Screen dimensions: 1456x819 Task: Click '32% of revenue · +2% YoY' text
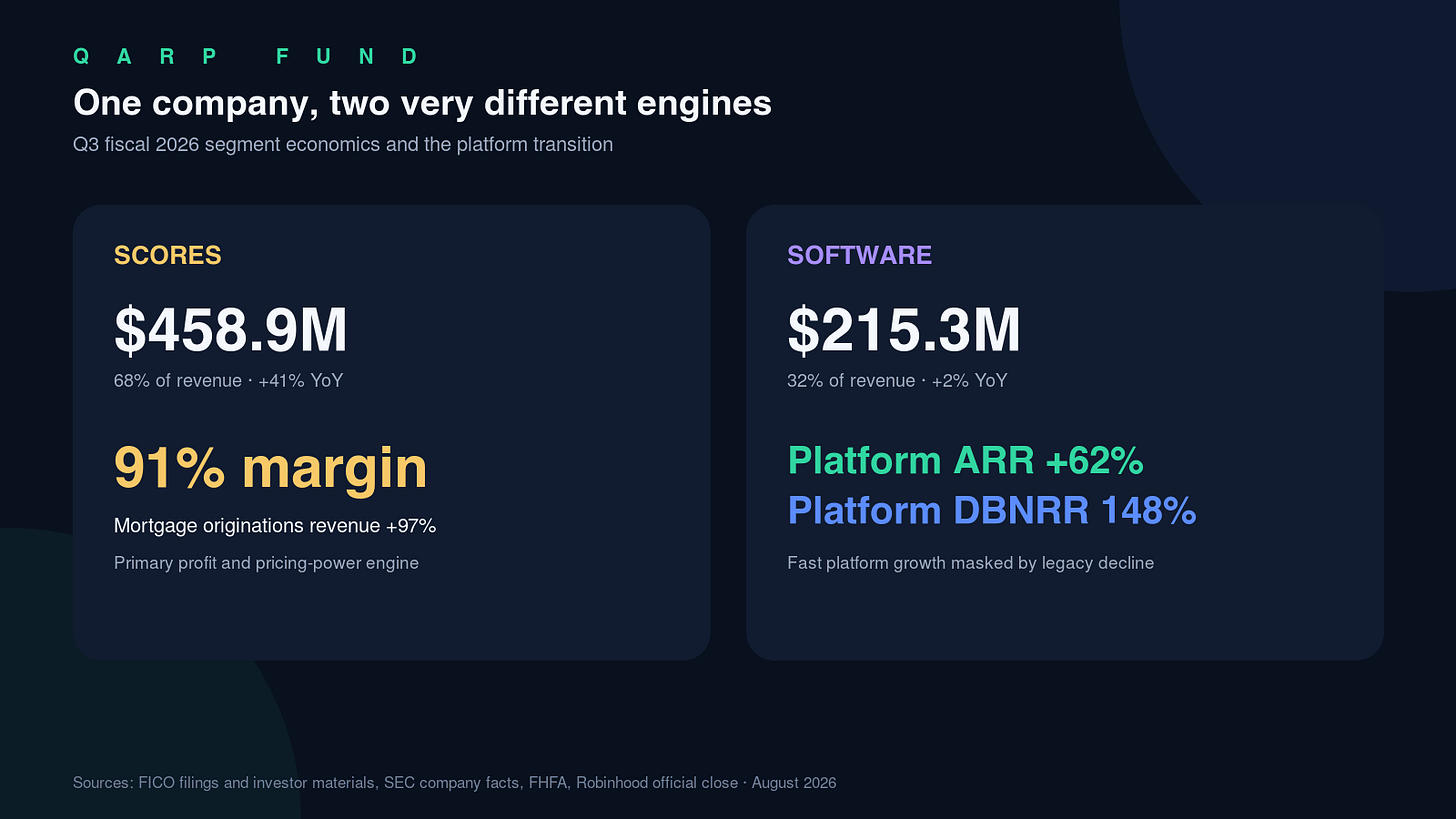click(897, 381)
